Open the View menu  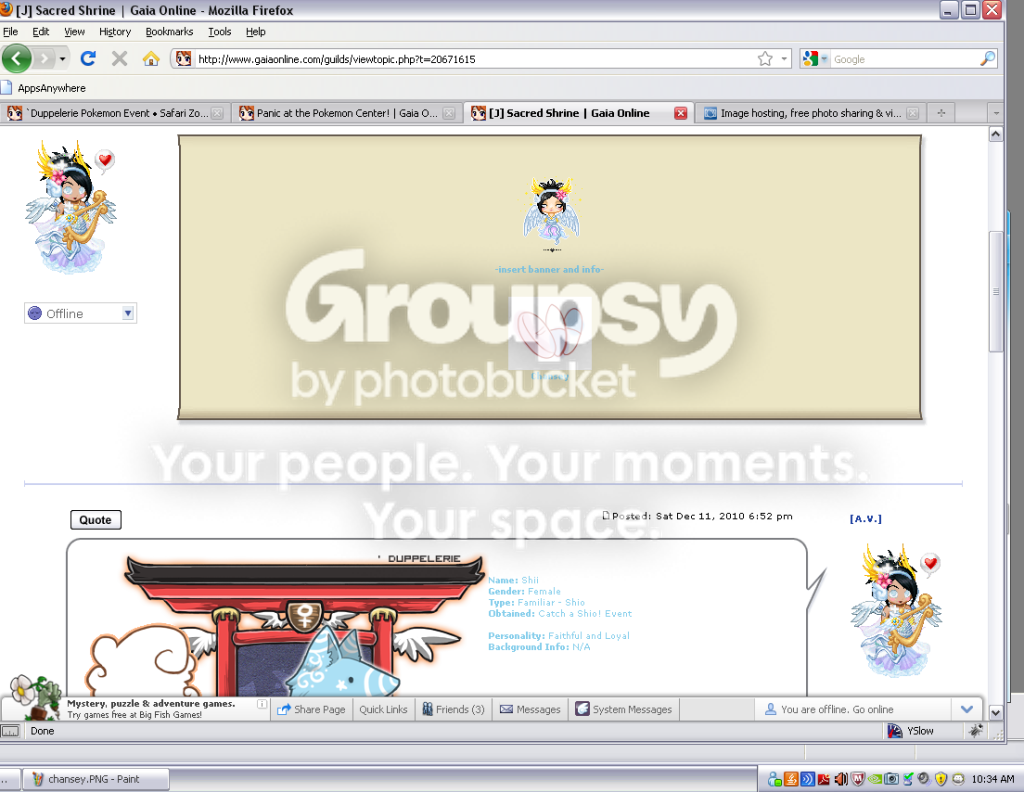pos(74,31)
